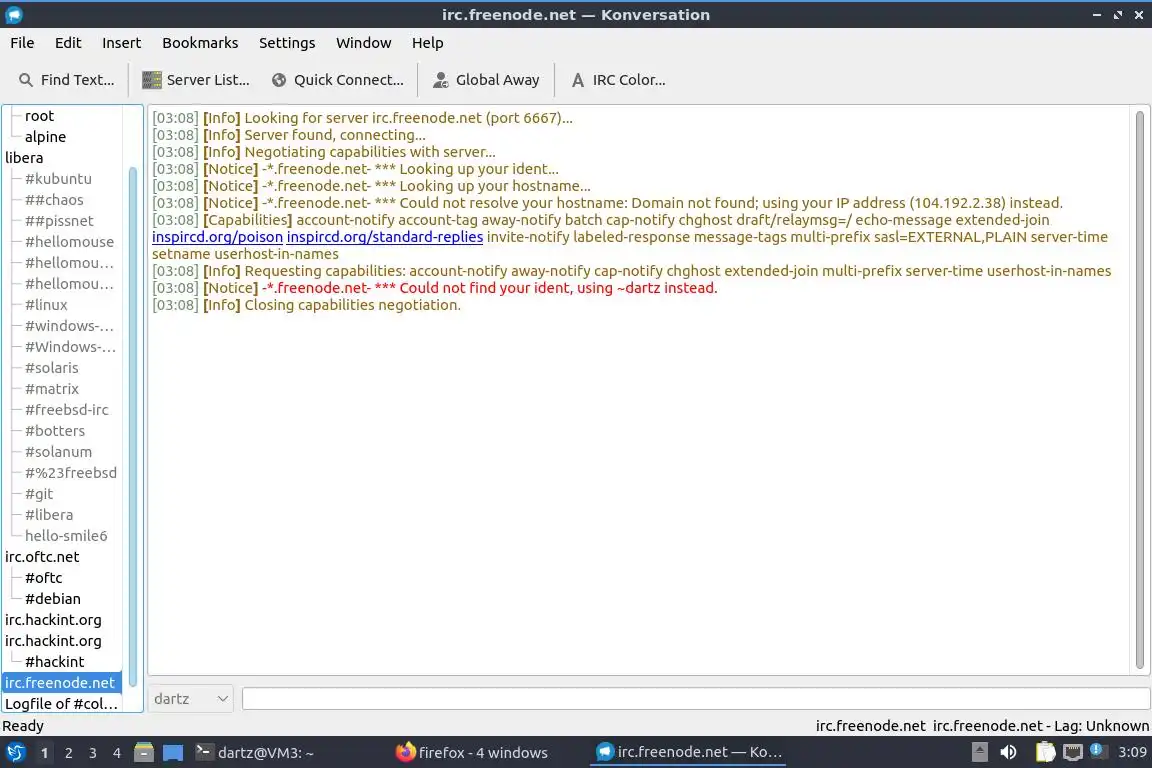Select the root tab in tree
Image resolution: width=1152 pixels, height=768 pixels.
(39, 115)
